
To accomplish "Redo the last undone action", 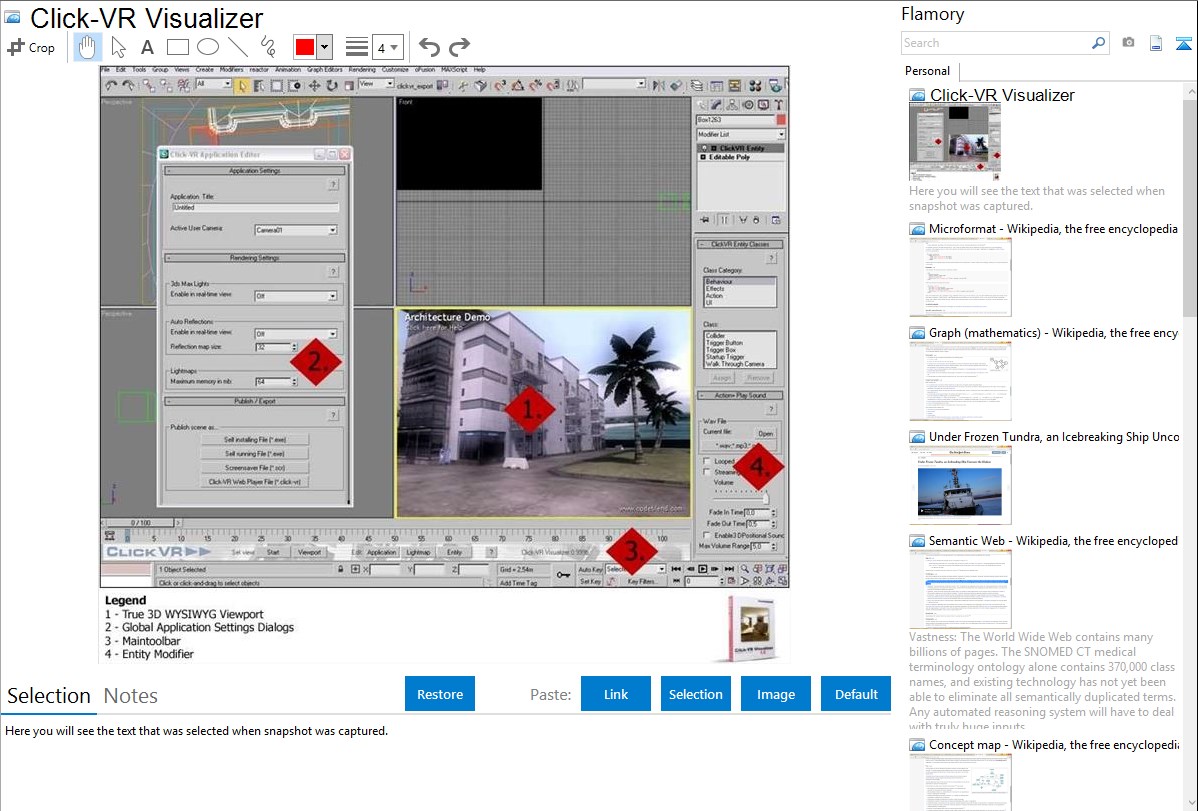I will click(459, 47).
